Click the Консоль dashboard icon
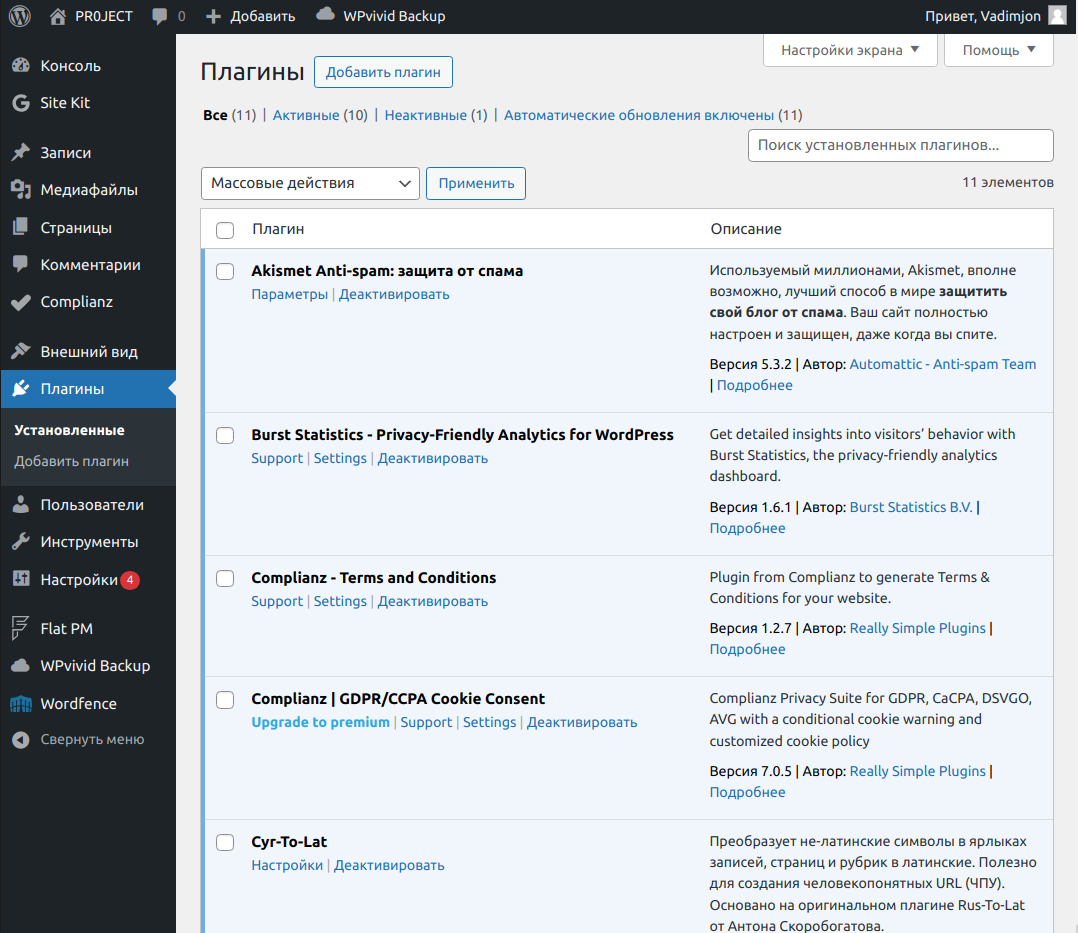This screenshot has height=933, width=1078. click(x=21, y=65)
